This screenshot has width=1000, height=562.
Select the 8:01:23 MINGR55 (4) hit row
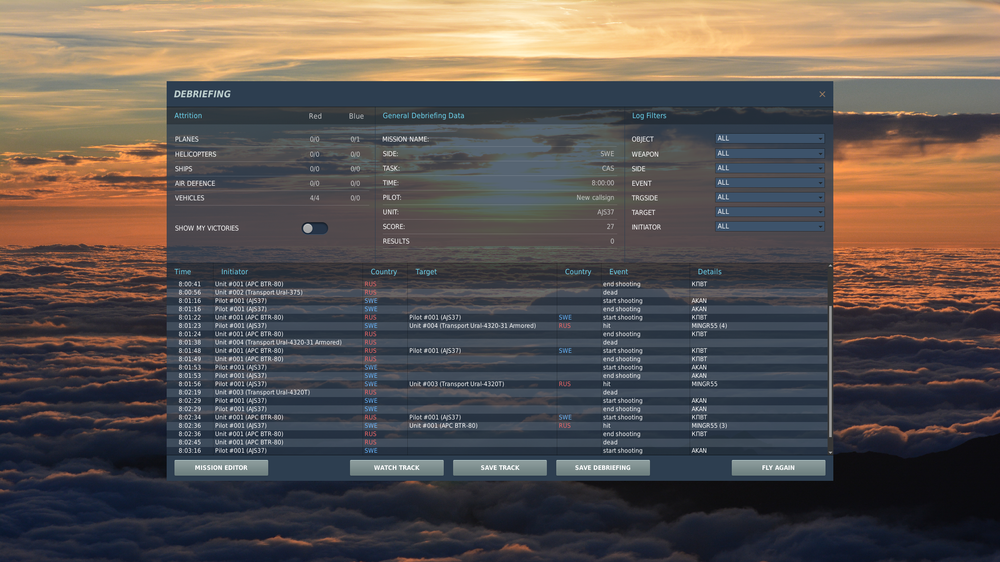pyautogui.click(x=499, y=325)
